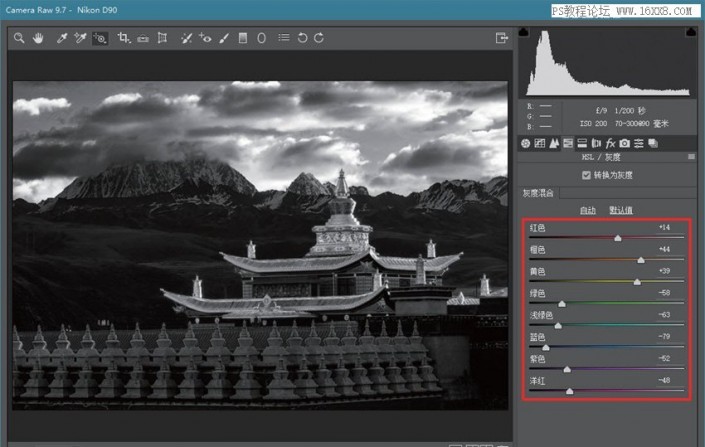Click the 蓝色 slider handle

coord(546,348)
